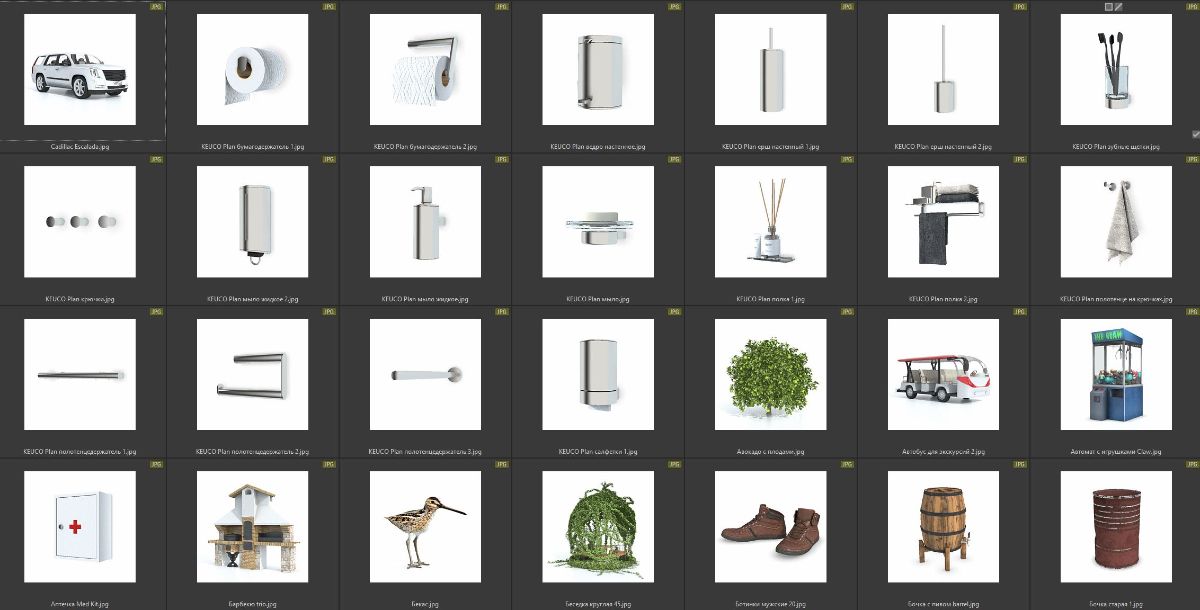This screenshot has height=610, width=1200.
Task: Click the round ivy gazebo thumbnail
Action: pyautogui.click(x=597, y=527)
